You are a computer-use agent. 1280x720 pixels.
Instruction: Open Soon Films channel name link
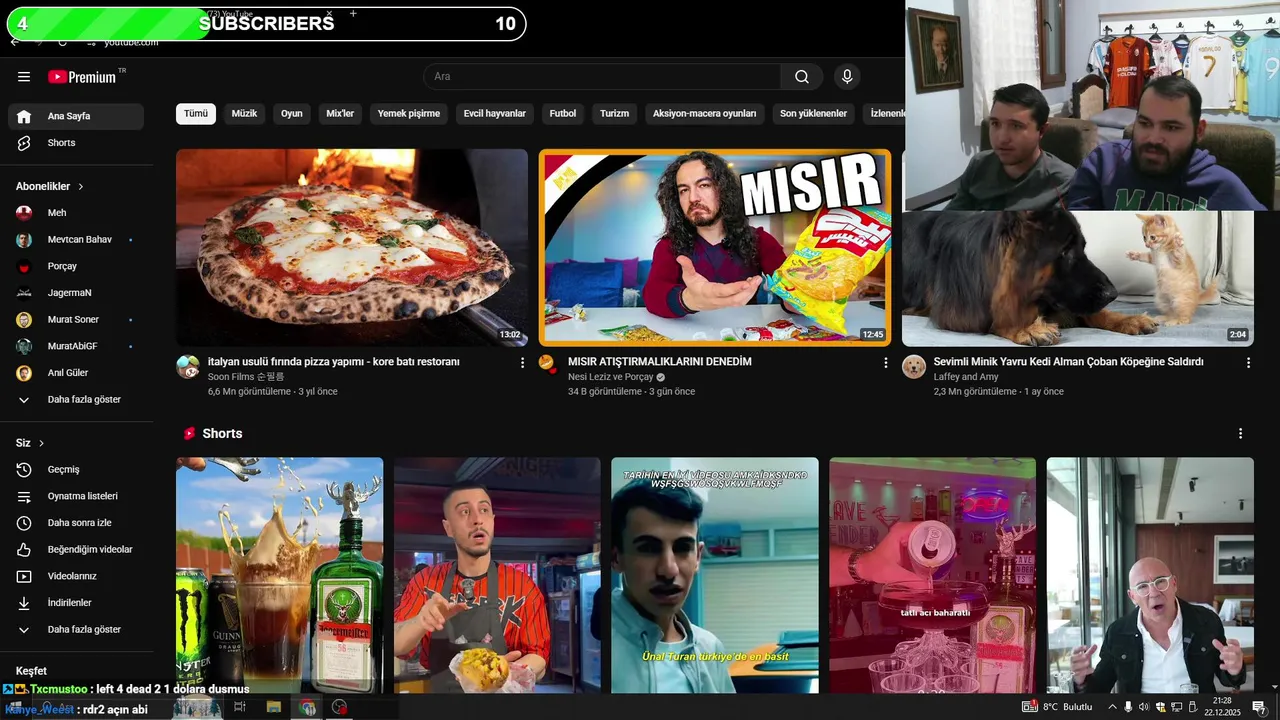246,377
